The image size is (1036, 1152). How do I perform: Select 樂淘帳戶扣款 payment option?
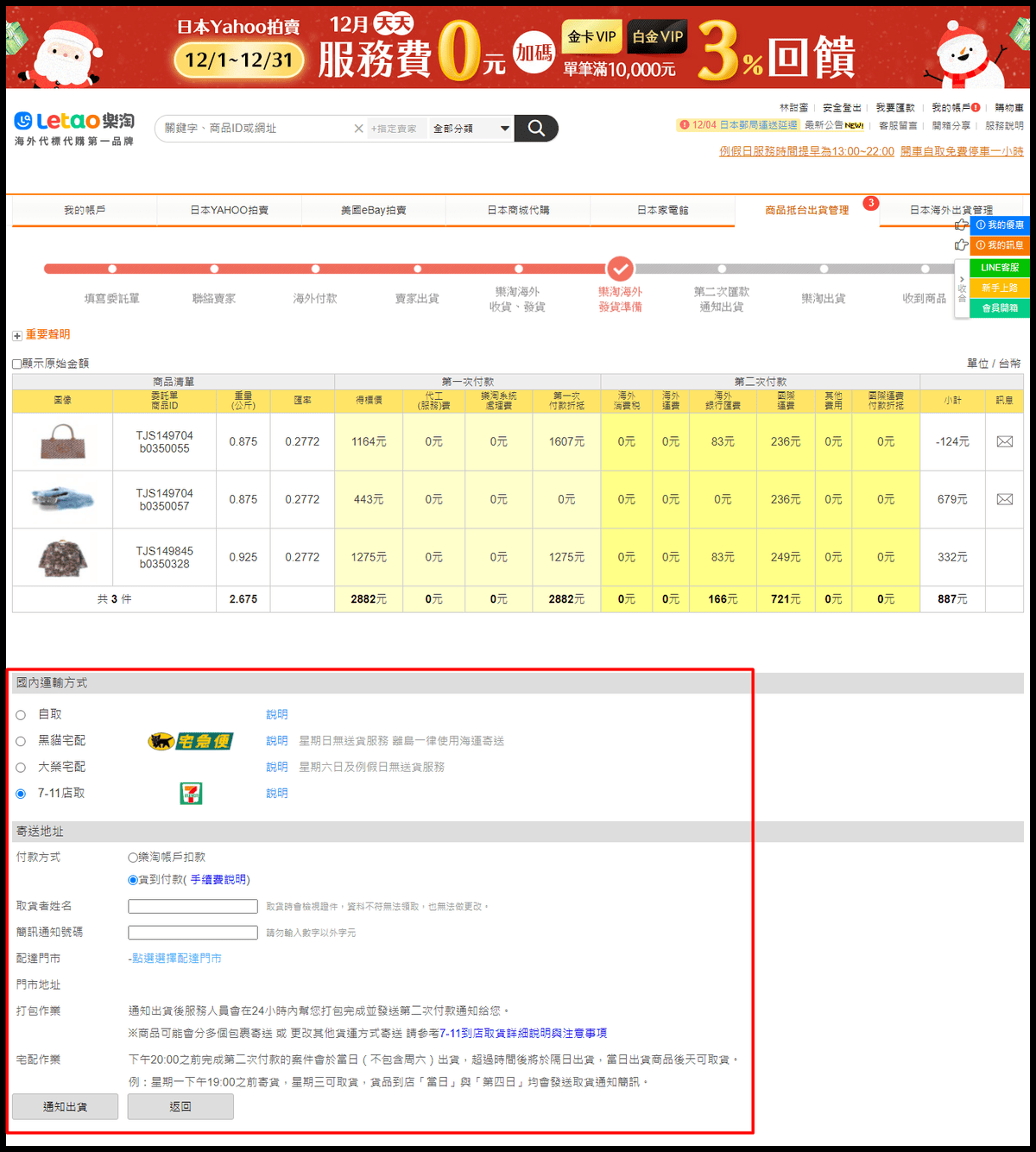[133, 858]
